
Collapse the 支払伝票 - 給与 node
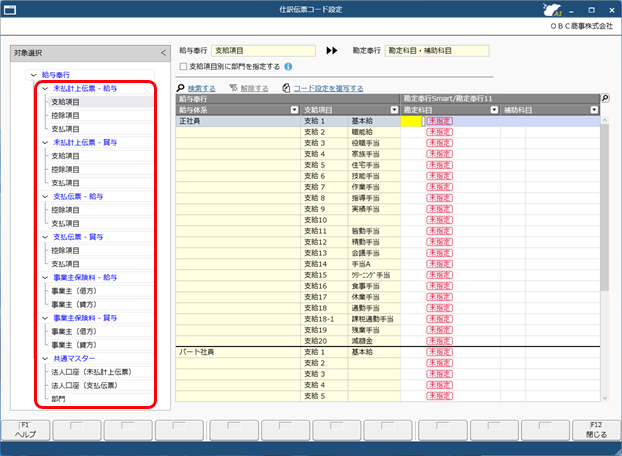coord(45,196)
